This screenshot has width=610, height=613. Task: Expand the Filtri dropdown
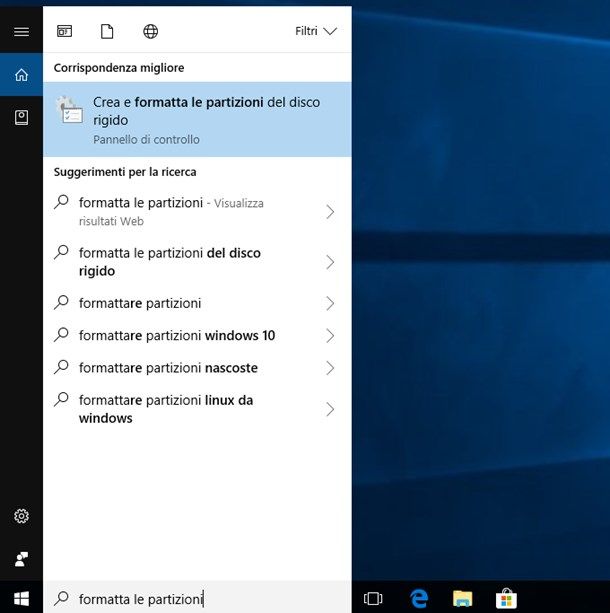coord(316,31)
